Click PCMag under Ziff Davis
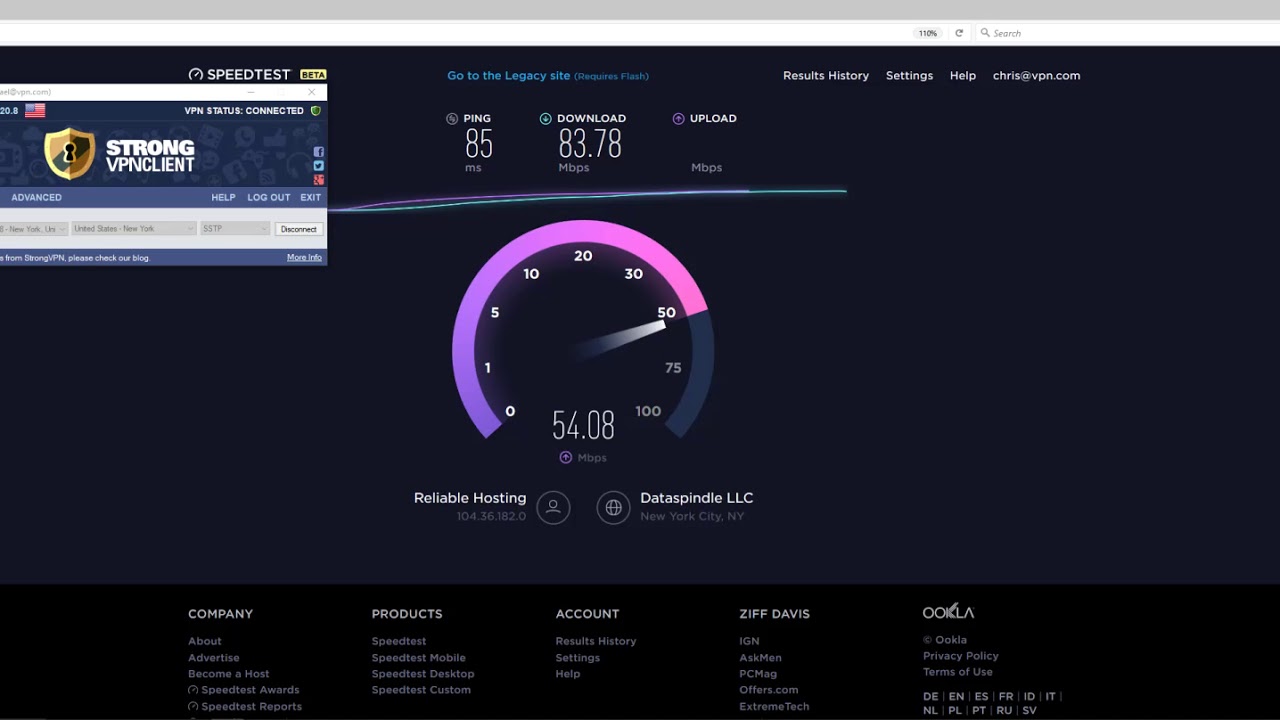This screenshot has height=720, width=1280. coord(758,673)
